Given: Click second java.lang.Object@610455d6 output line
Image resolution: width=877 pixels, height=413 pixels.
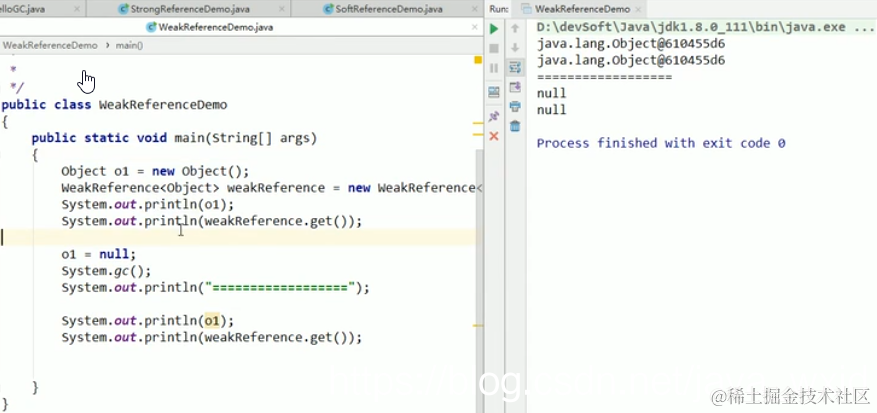Looking at the screenshot, I should click(631, 60).
